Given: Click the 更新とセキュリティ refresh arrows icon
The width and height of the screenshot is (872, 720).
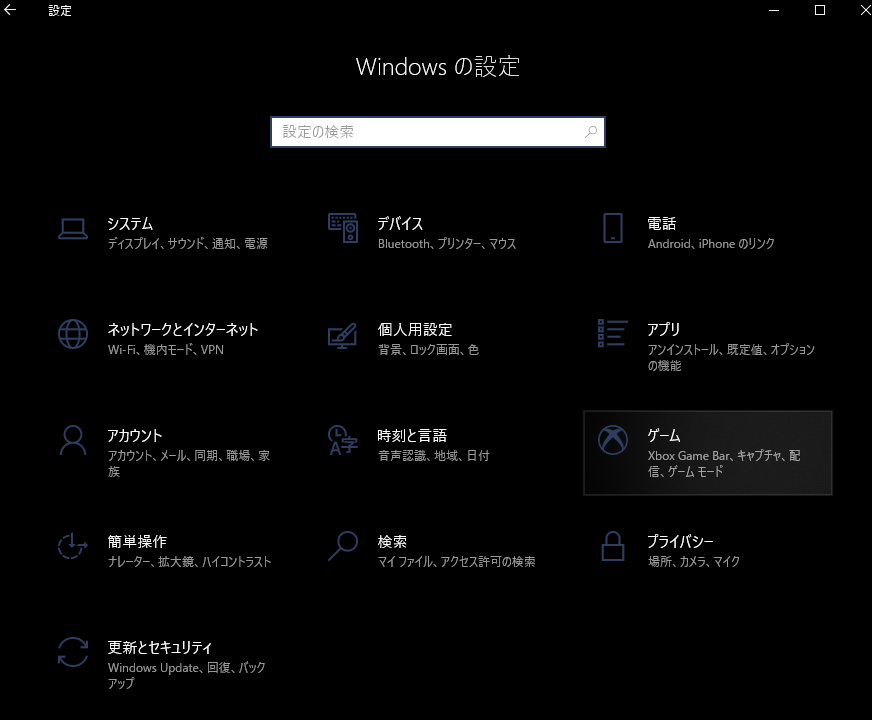Looking at the screenshot, I should (x=73, y=652).
